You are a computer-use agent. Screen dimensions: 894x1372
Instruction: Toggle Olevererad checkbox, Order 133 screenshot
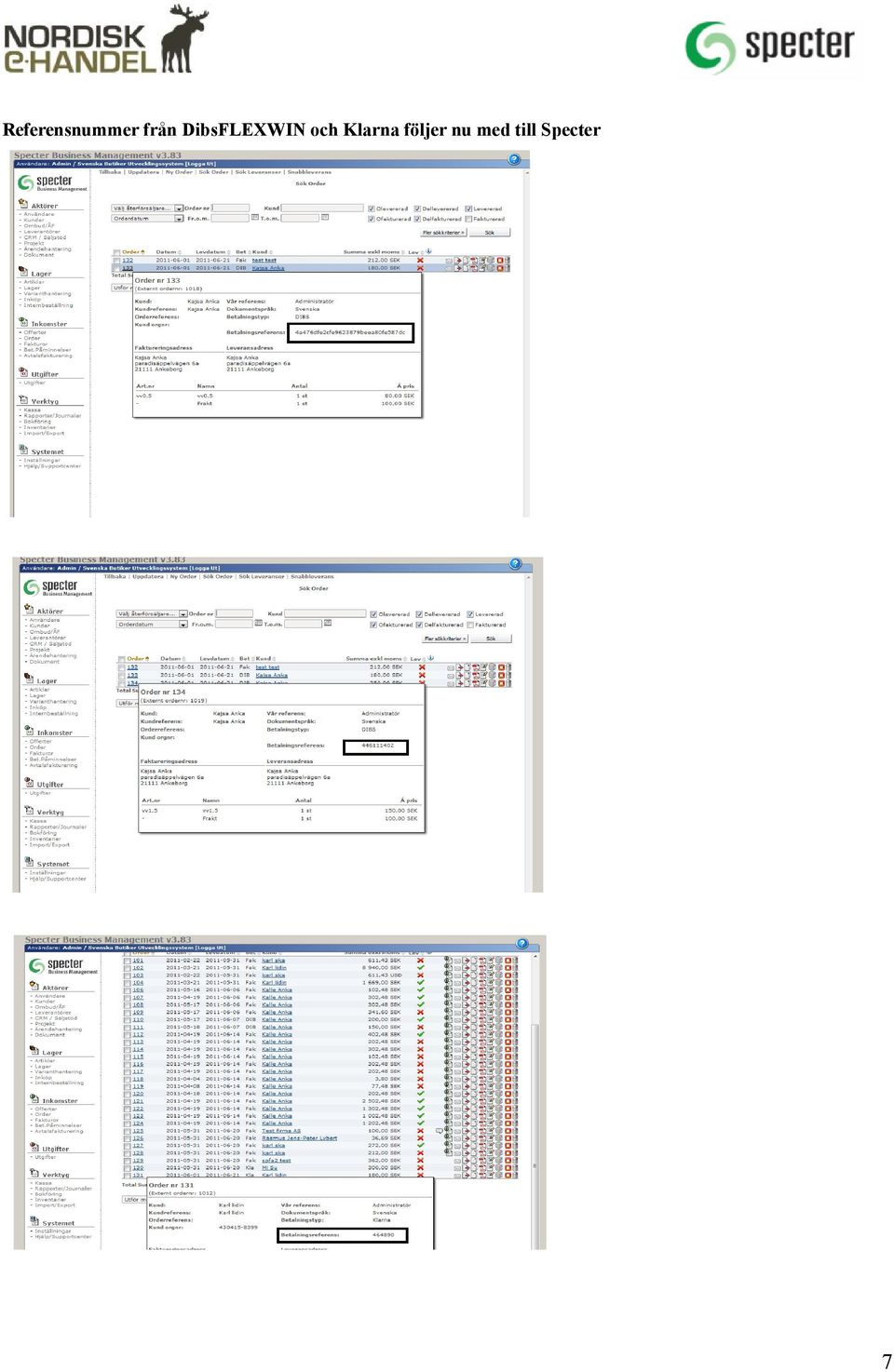coord(372,208)
